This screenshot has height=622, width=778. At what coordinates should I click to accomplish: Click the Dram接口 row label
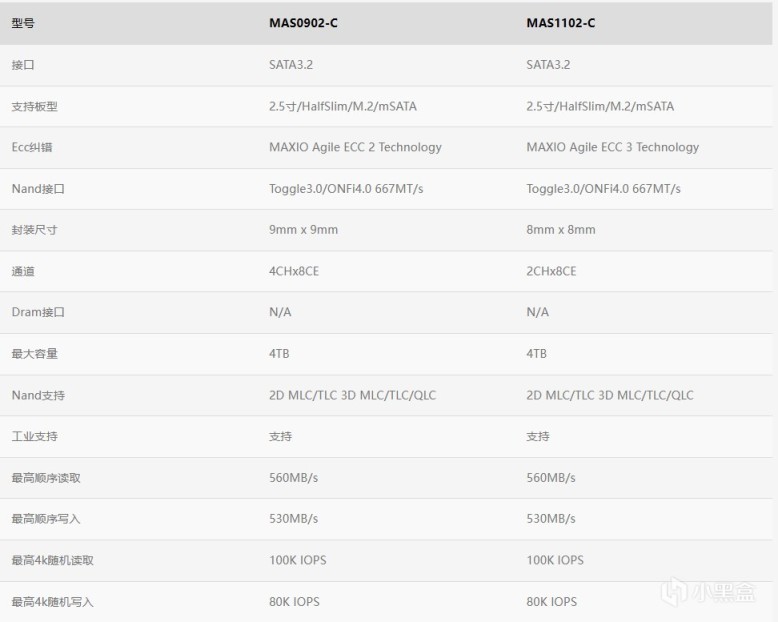[38, 312]
